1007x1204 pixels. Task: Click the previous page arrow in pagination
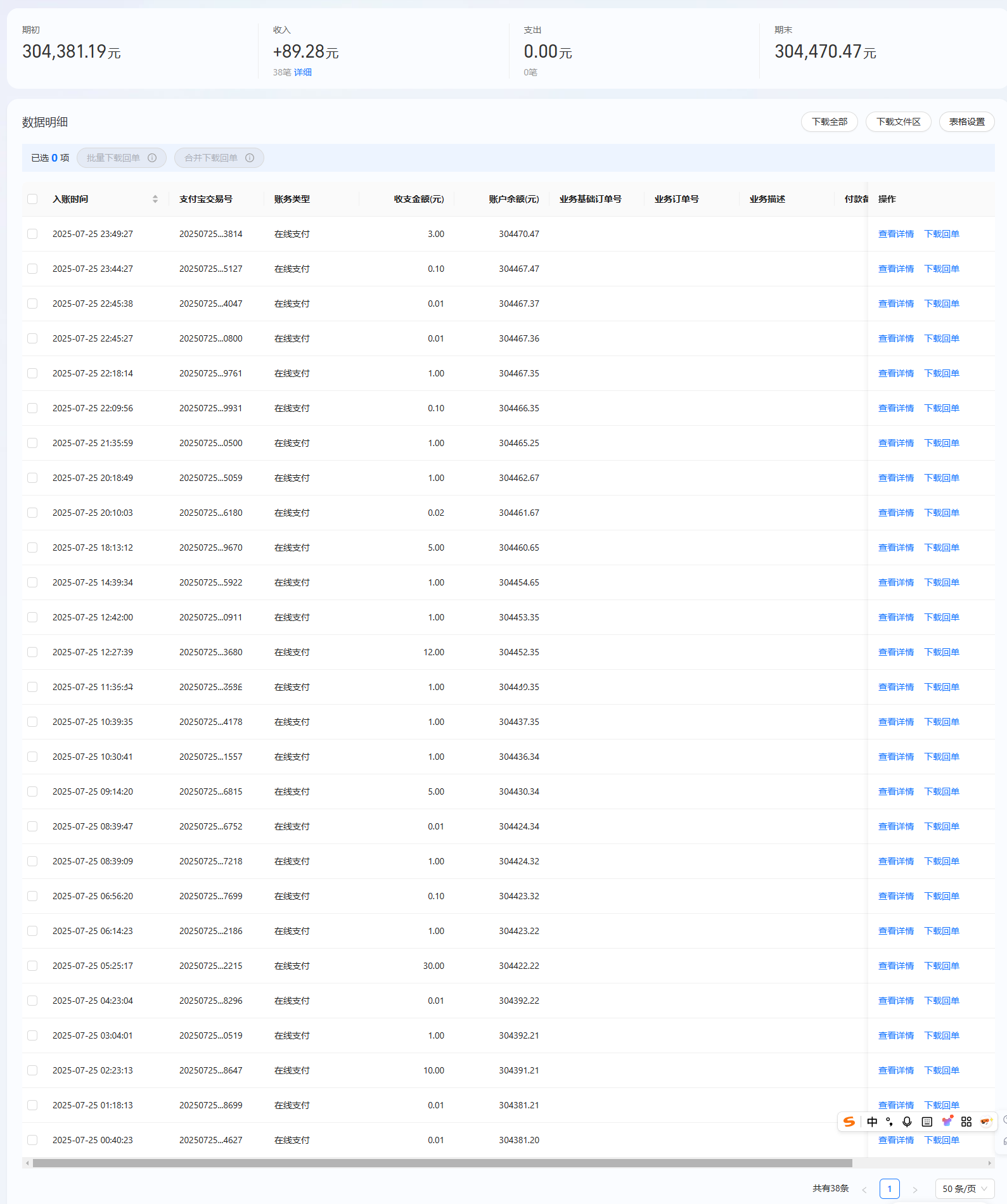click(864, 1189)
